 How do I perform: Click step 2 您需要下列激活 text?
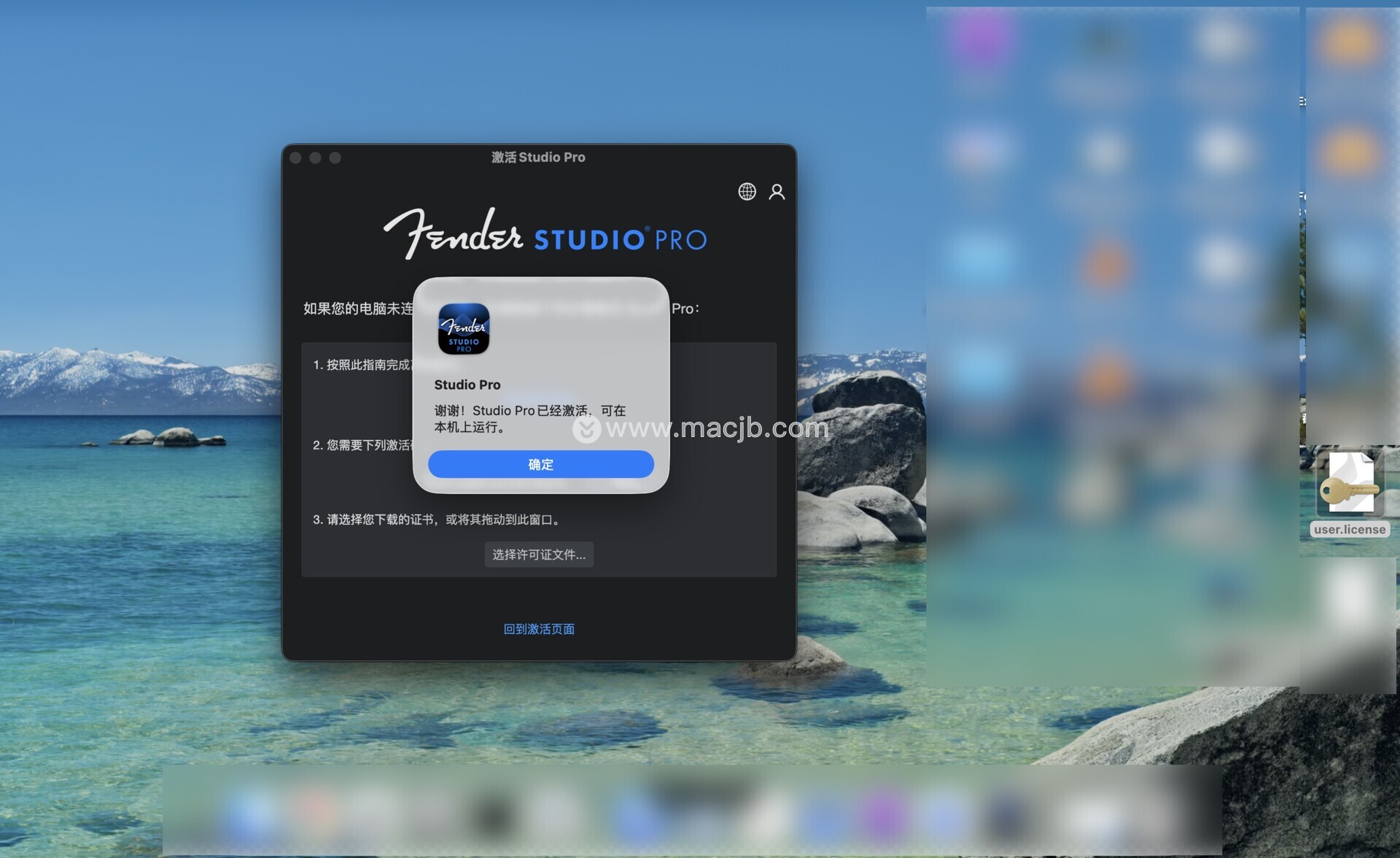tap(363, 445)
